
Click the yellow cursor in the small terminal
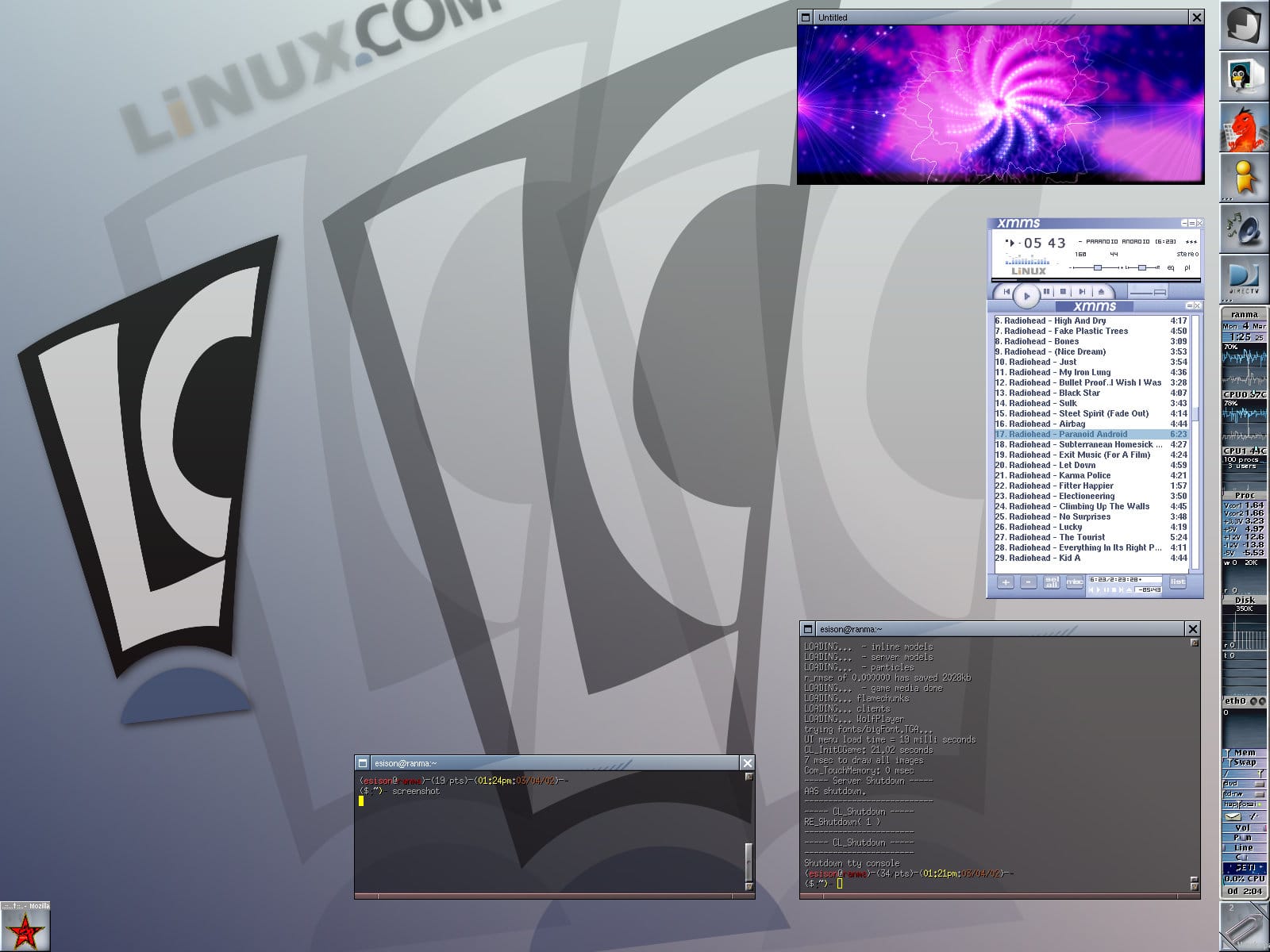361,801
